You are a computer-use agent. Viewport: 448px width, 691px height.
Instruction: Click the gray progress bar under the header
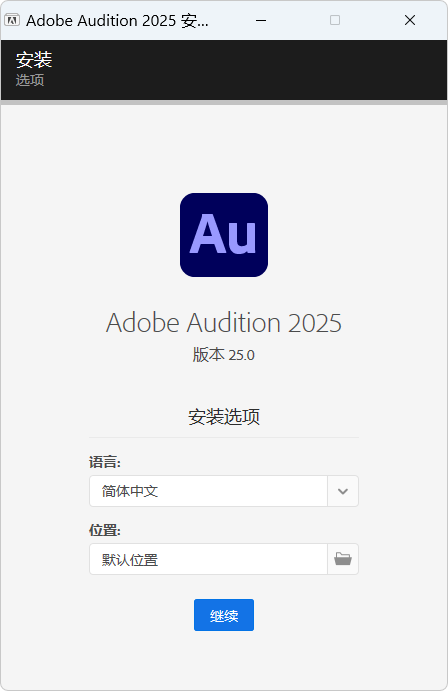pyautogui.click(x=224, y=102)
